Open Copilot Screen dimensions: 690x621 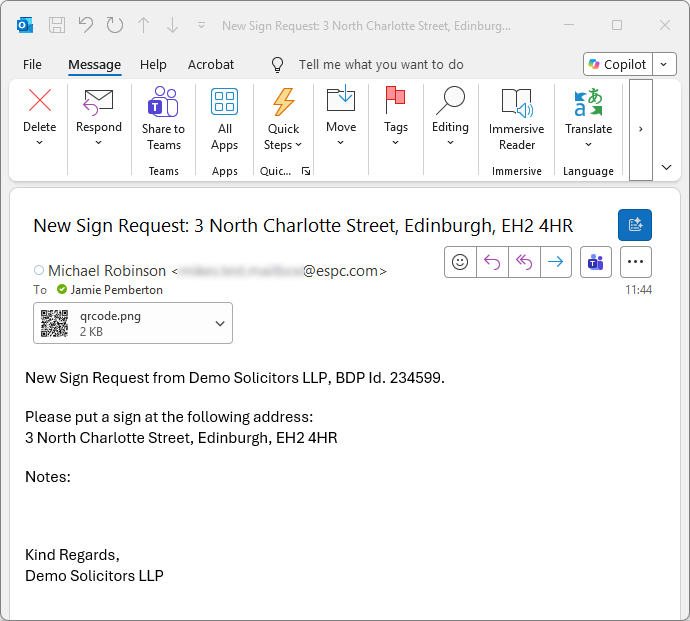point(618,65)
